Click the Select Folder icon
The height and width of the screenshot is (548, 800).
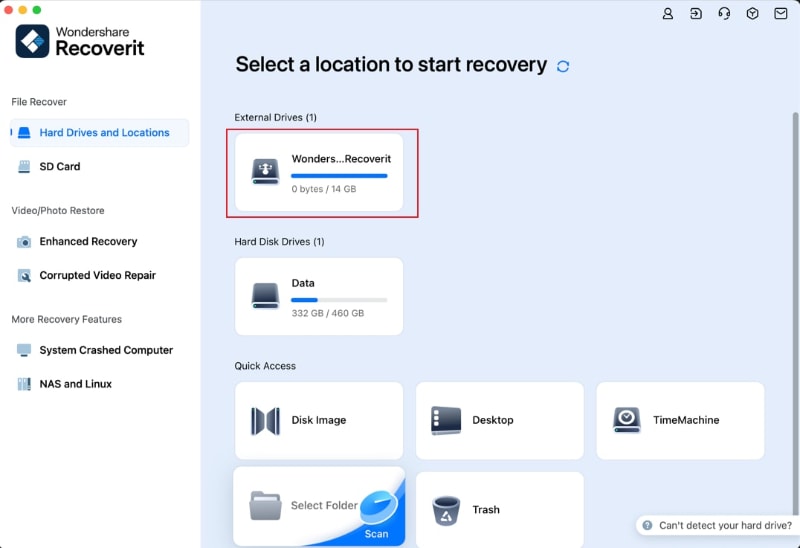pos(265,506)
